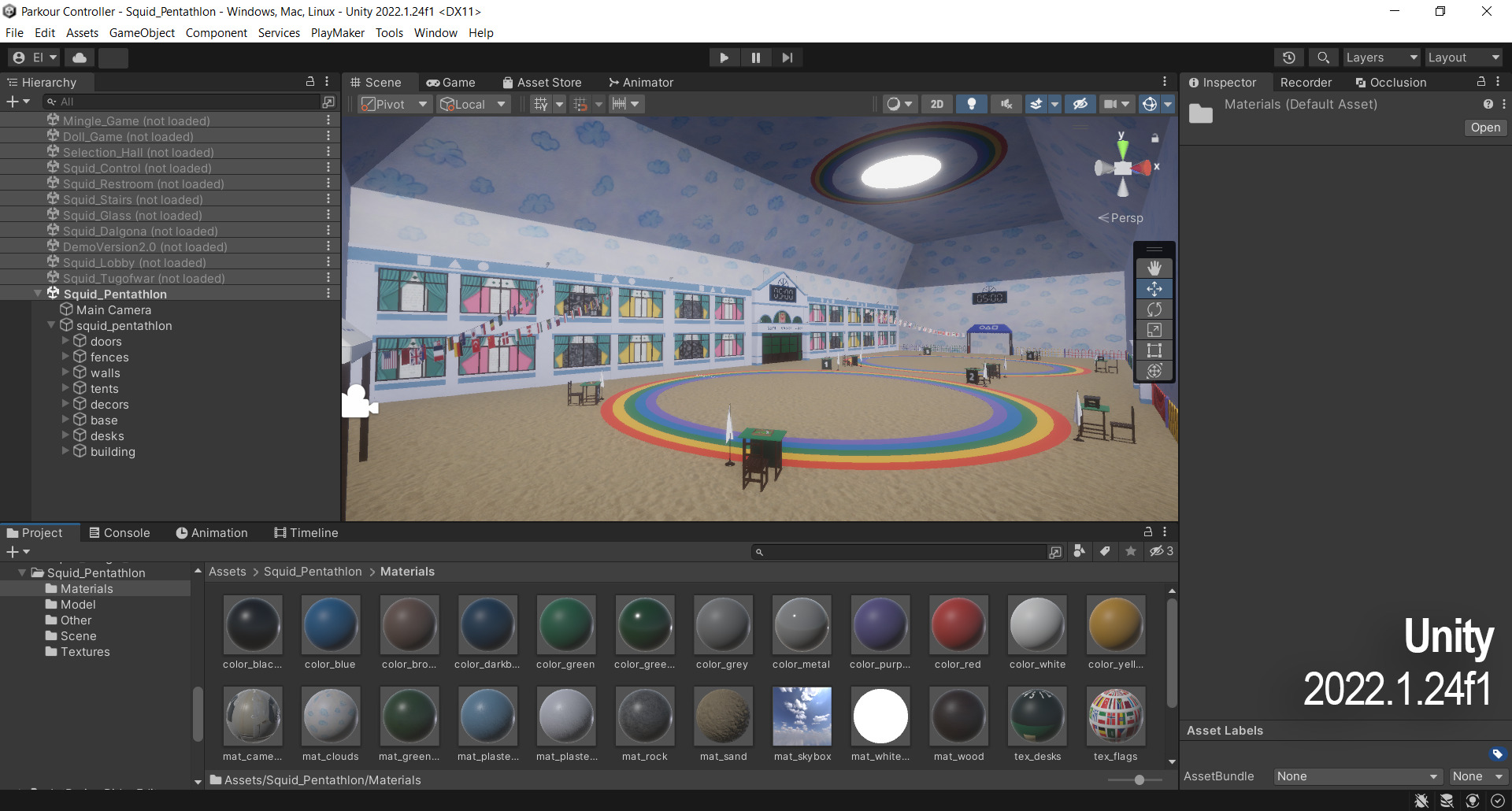
Task: Open the Local handle rotation dropdown
Action: pyautogui.click(x=475, y=104)
